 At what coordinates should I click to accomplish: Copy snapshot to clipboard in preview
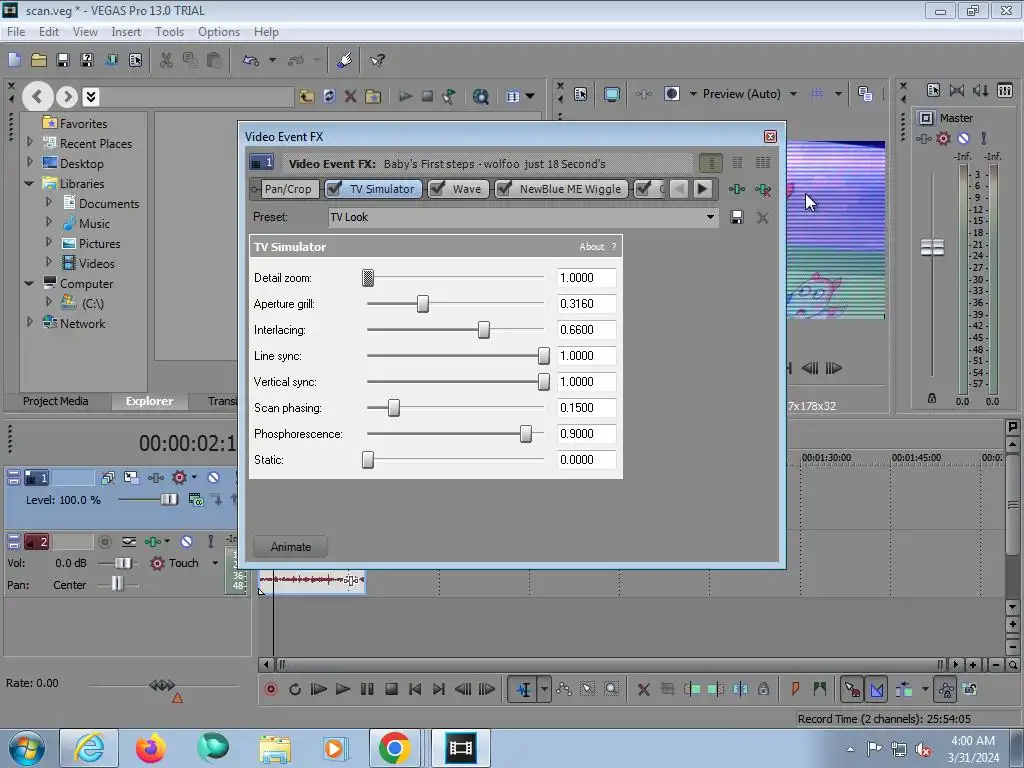click(865, 94)
